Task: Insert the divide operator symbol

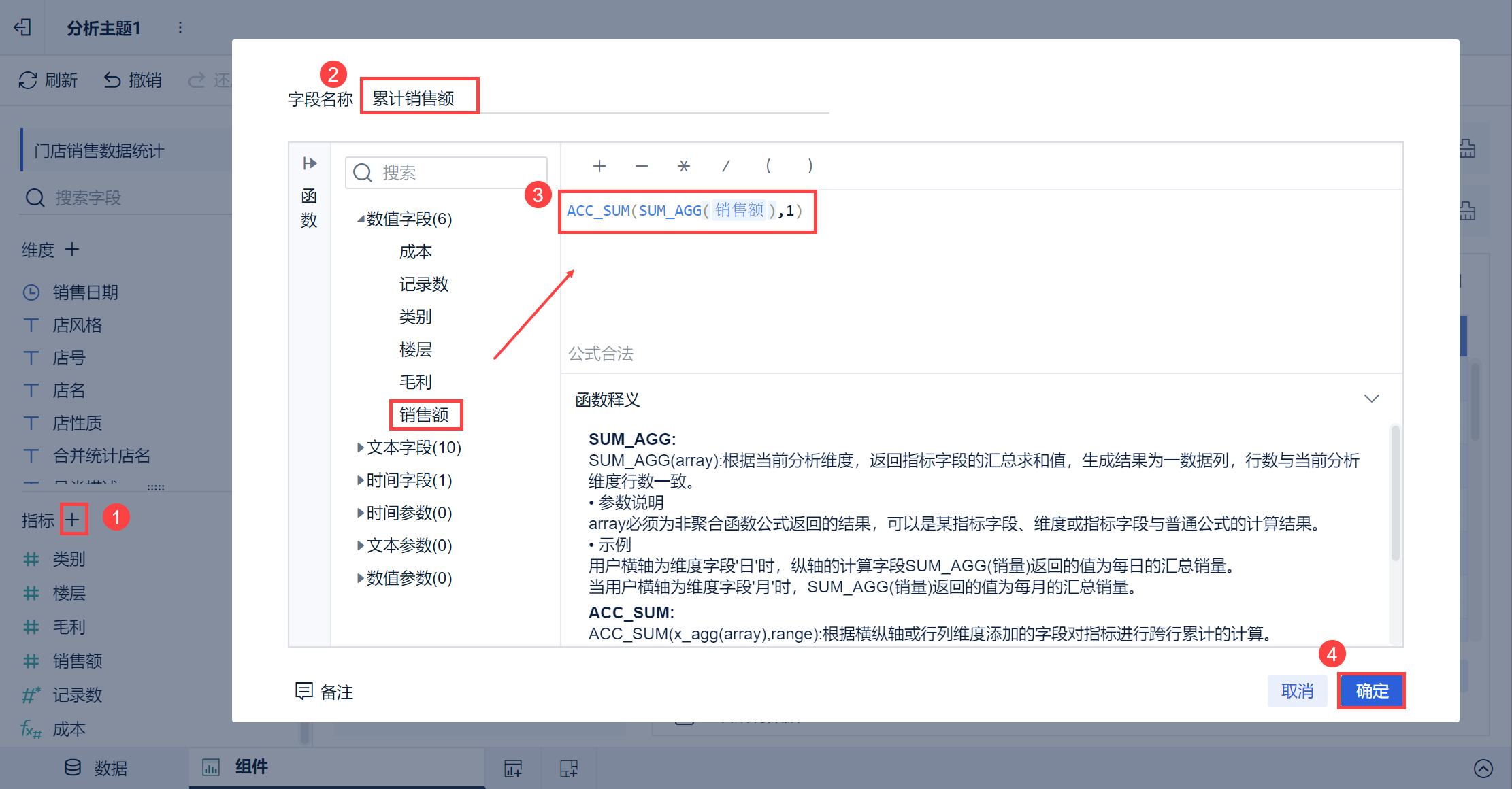Action: click(726, 166)
